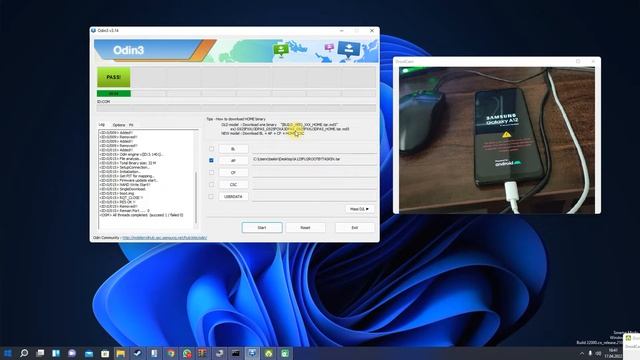Open Microsoft Store taskbar icon
Viewport: 640px width, 360px height.
click(105, 353)
